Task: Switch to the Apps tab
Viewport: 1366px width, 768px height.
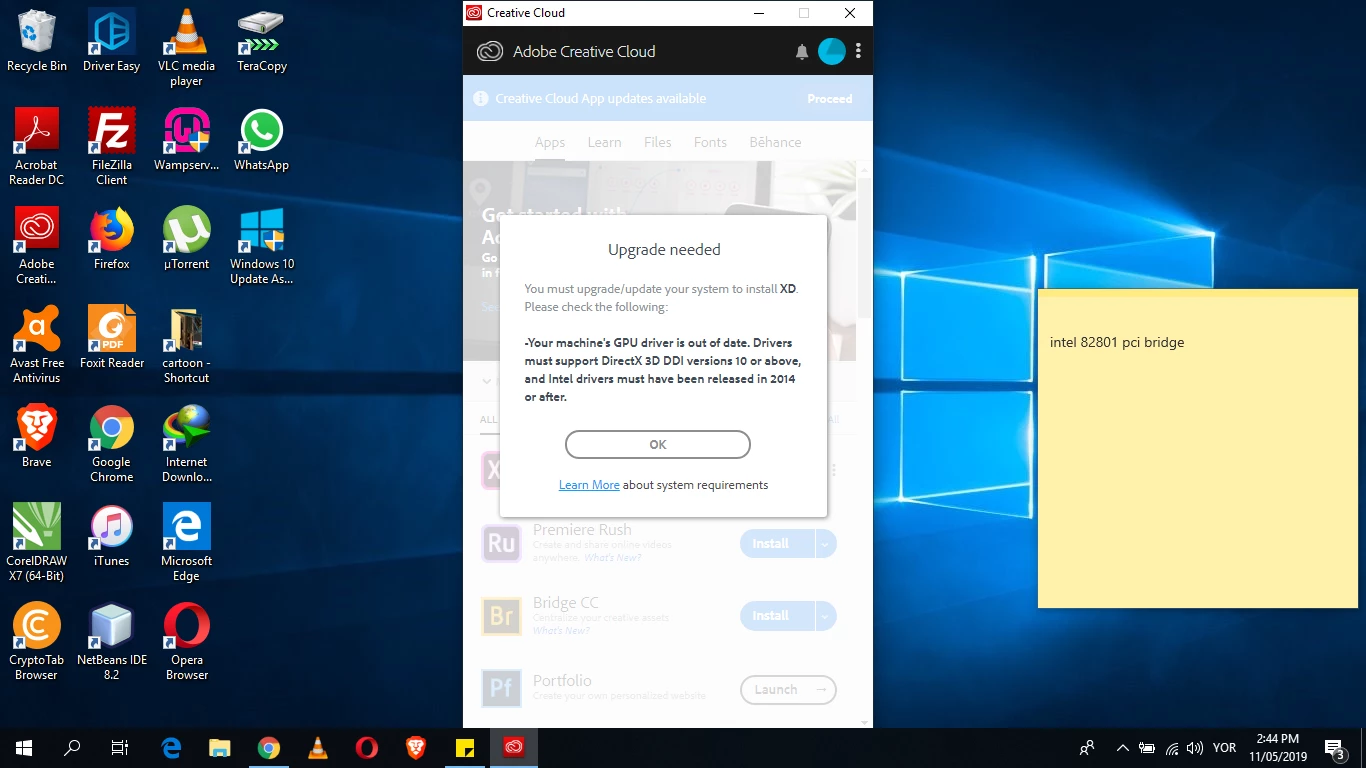Action: 550,142
